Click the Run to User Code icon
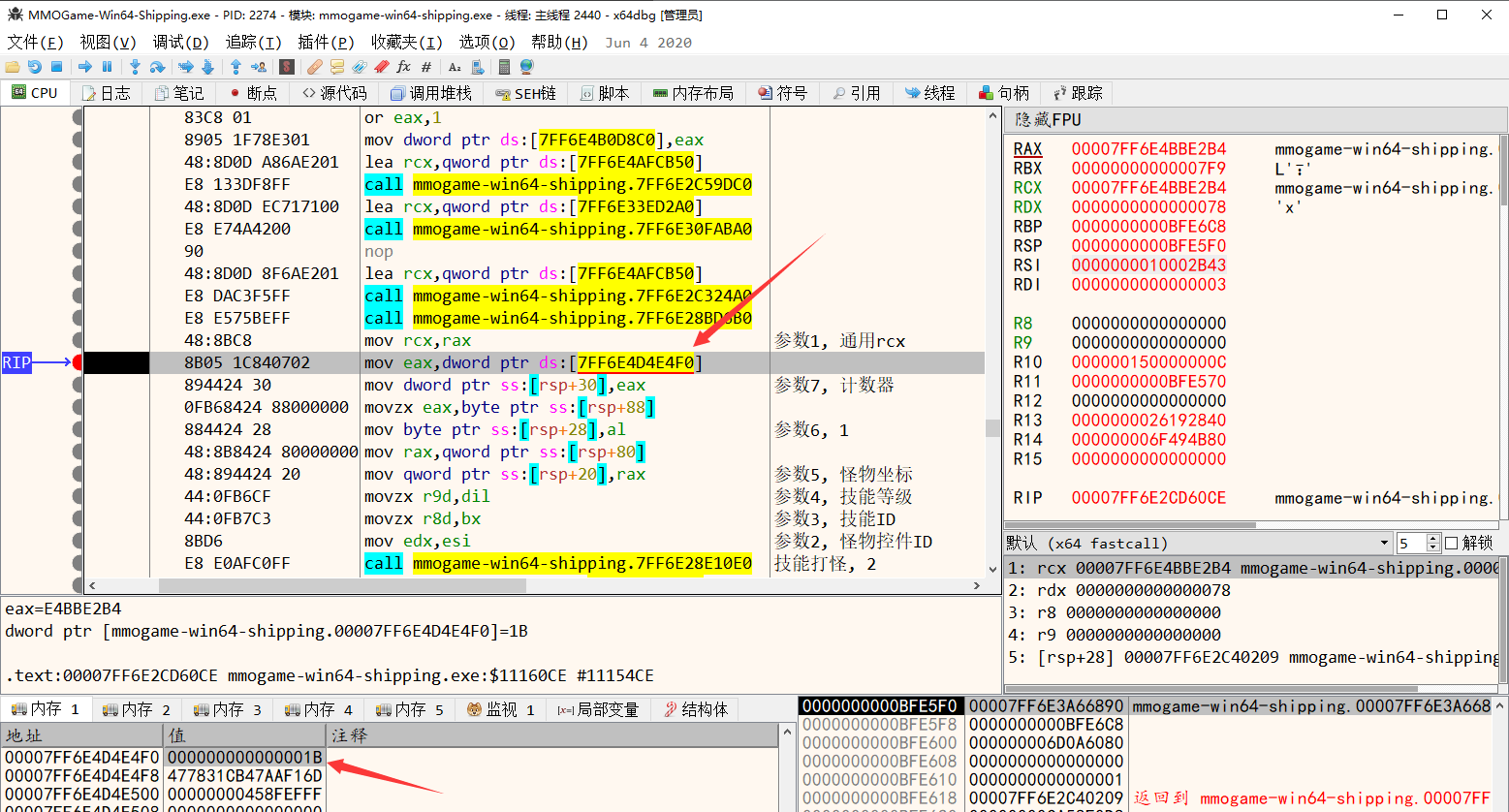Viewport: 1509px width, 812px height. click(259, 67)
